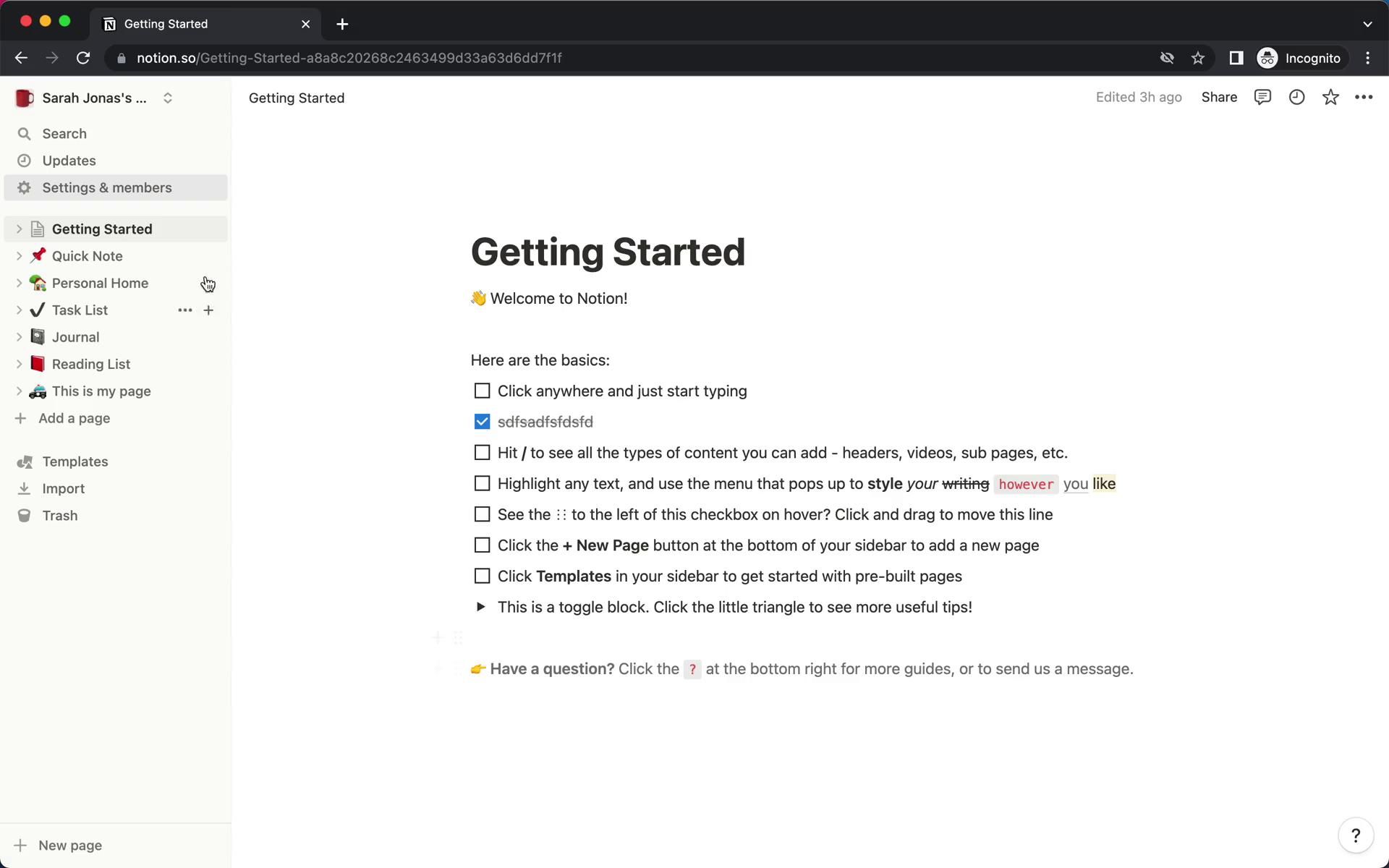Open the page comments icon
Viewport: 1389px width, 868px height.
1262,97
